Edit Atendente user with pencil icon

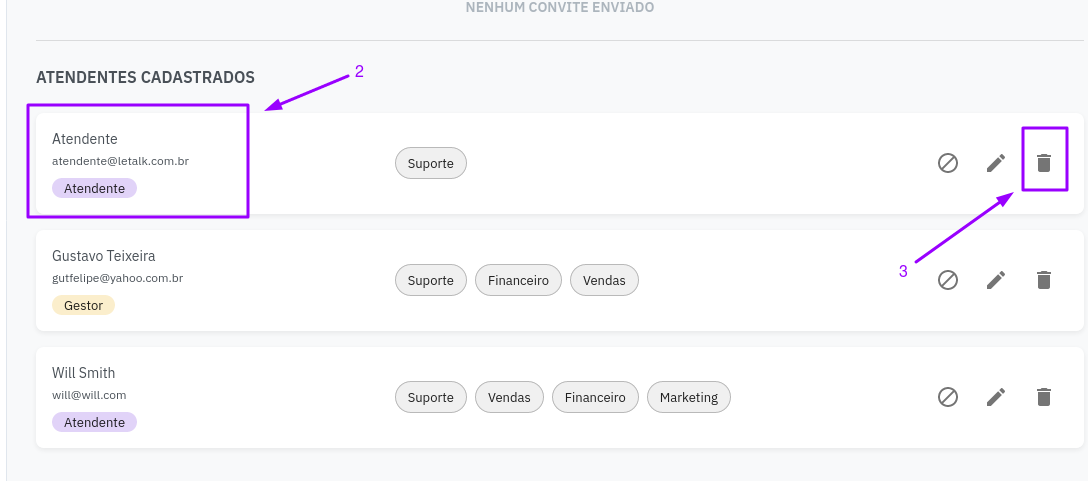click(x=996, y=163)
